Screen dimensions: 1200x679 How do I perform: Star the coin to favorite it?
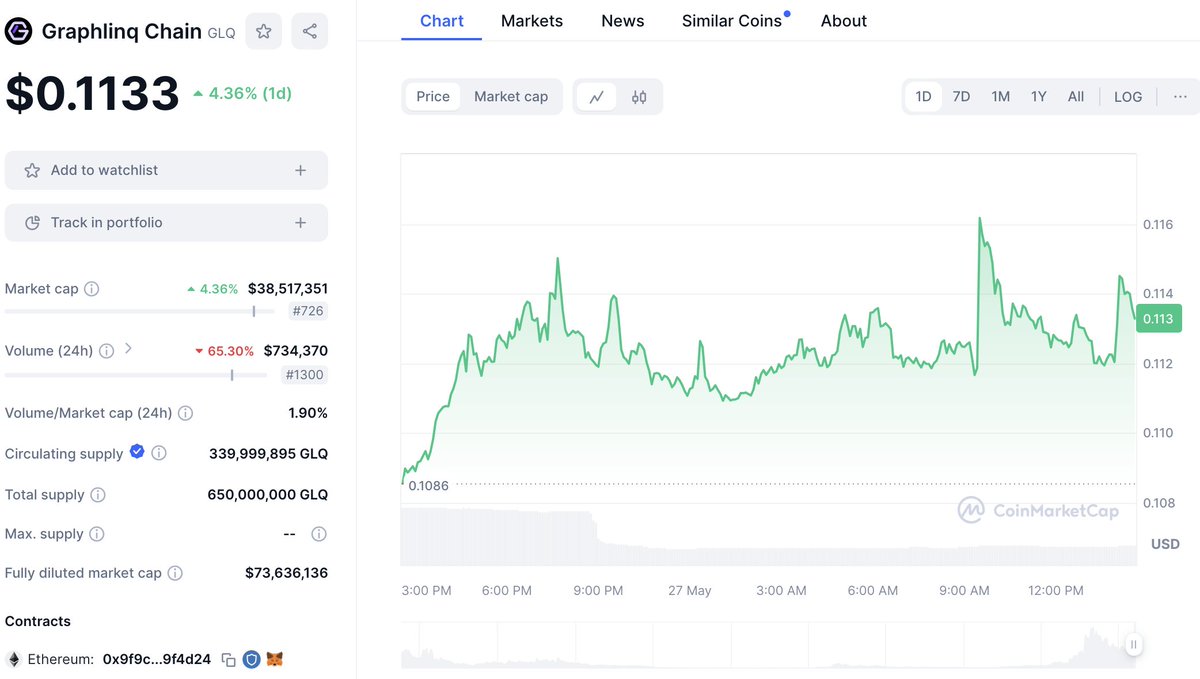click(x=263, y=31)
